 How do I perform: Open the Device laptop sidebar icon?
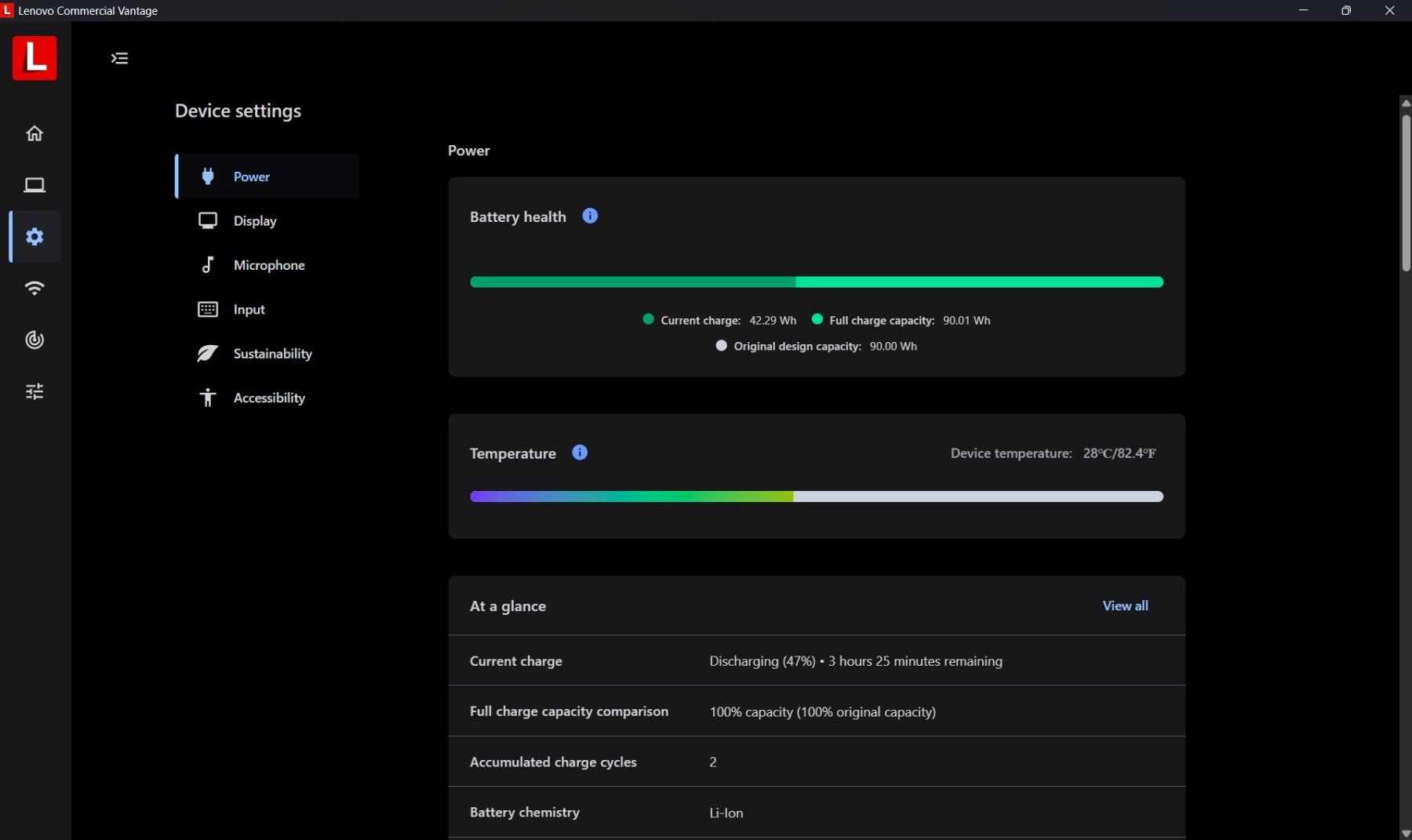tap(35, 185)
